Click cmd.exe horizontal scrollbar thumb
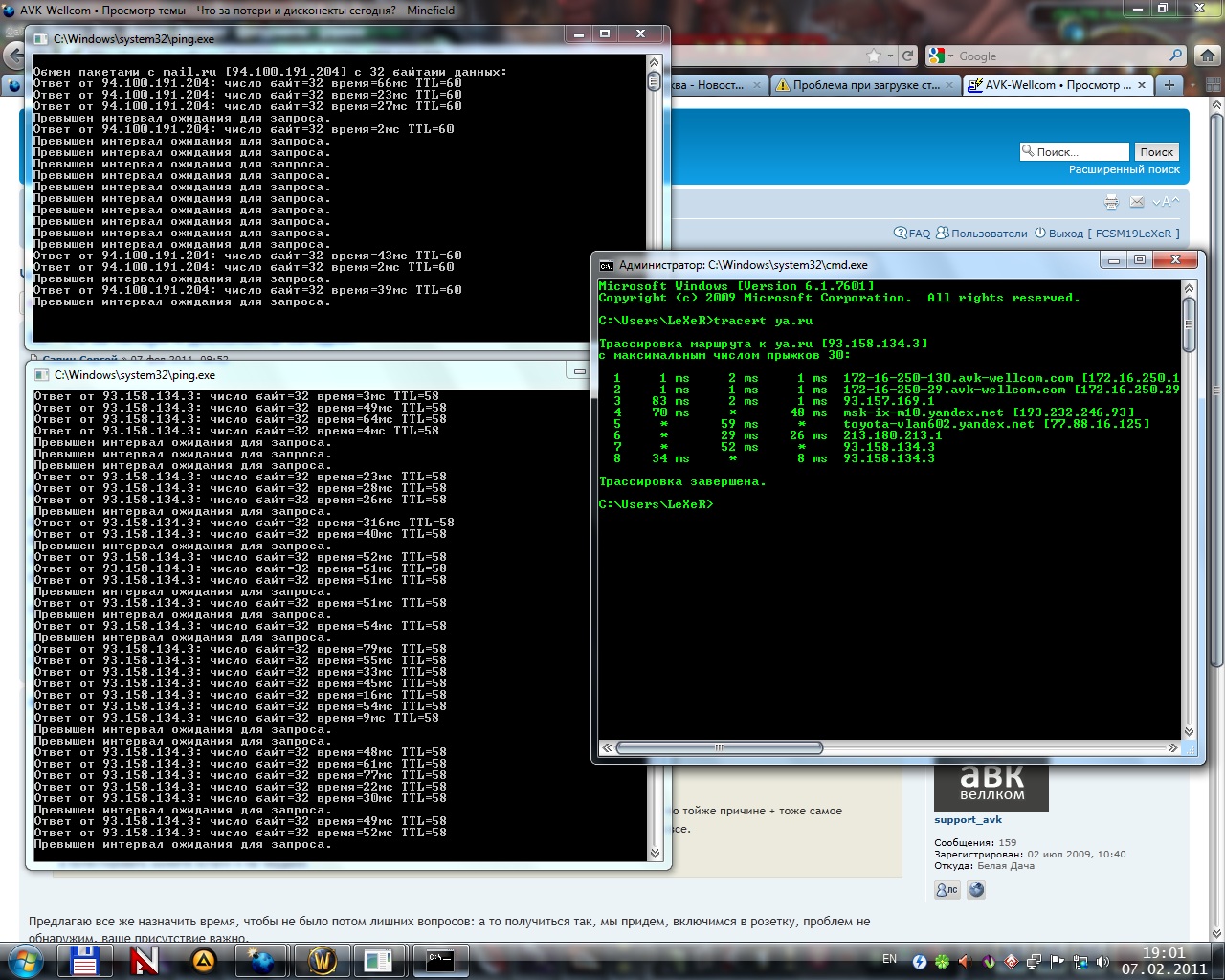The height and width of the screenshot is (980, 1225). (x=719, y=747)
